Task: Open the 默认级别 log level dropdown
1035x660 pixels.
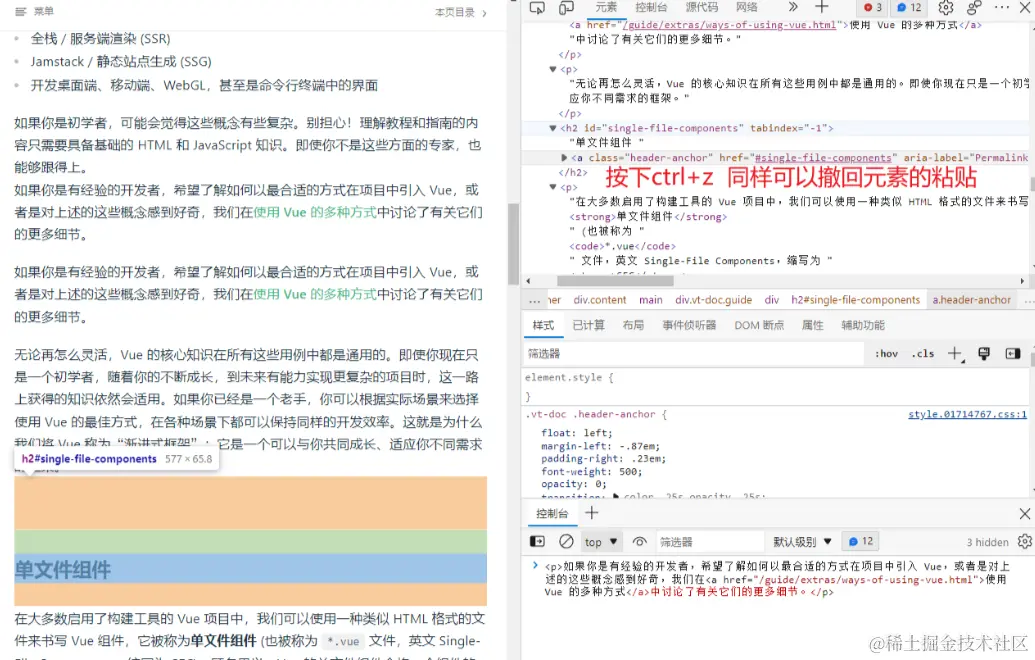Action: click(x=802, y=542)
